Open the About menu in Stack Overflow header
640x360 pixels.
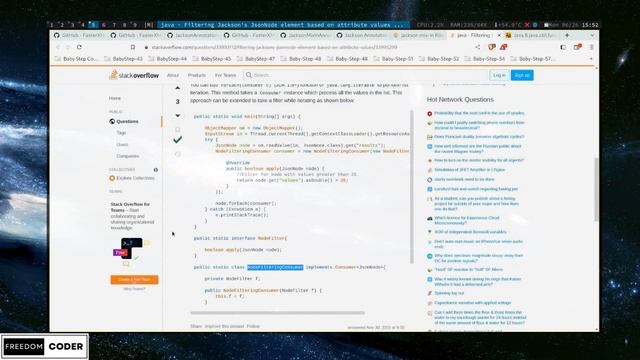pyautogui.click(x=173, y=75)
